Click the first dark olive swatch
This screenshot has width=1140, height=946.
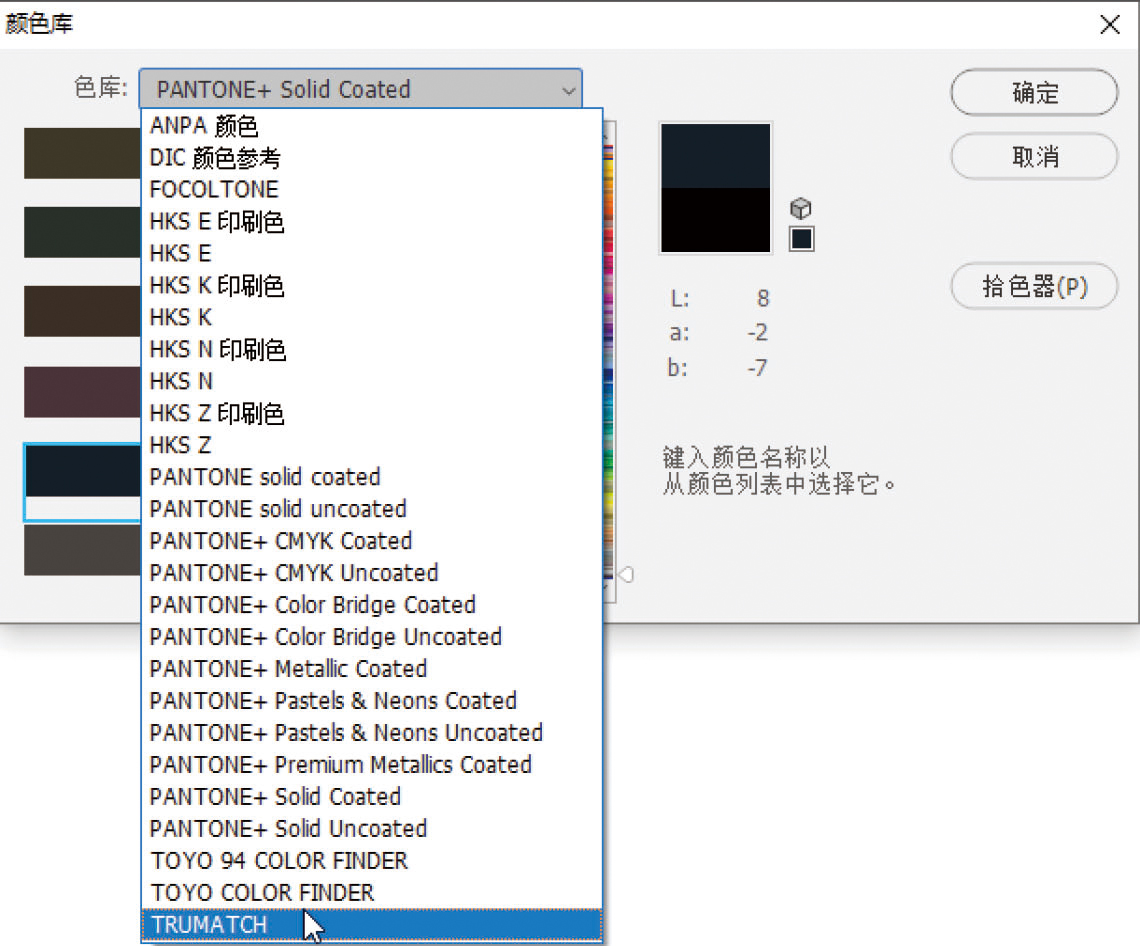[x=82, y=153]
